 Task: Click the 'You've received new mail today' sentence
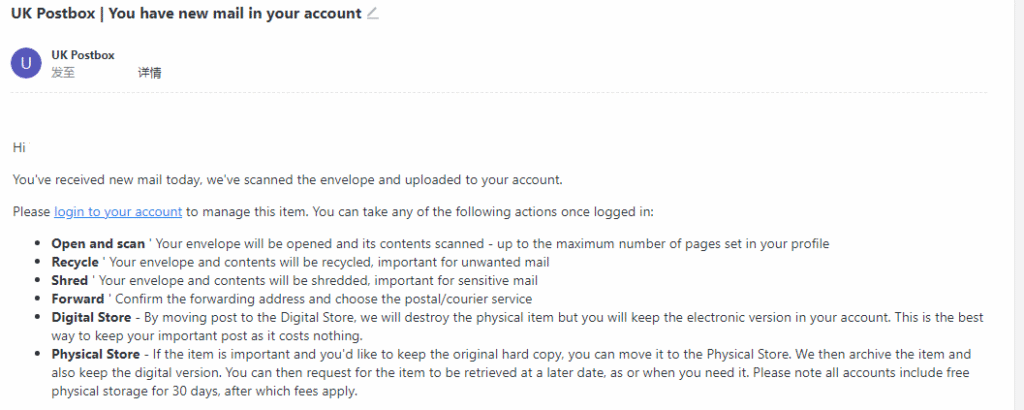click(287, 180)
